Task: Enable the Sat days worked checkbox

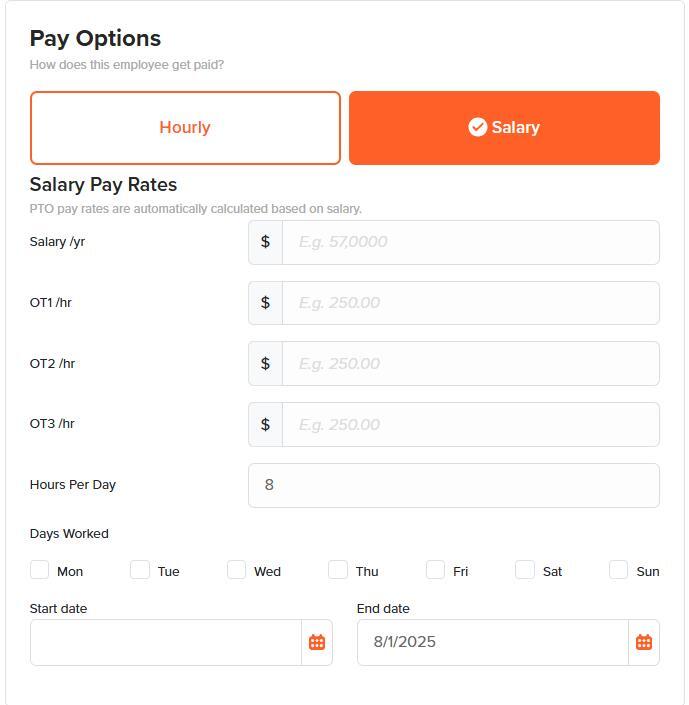Action: pos(525,570)
